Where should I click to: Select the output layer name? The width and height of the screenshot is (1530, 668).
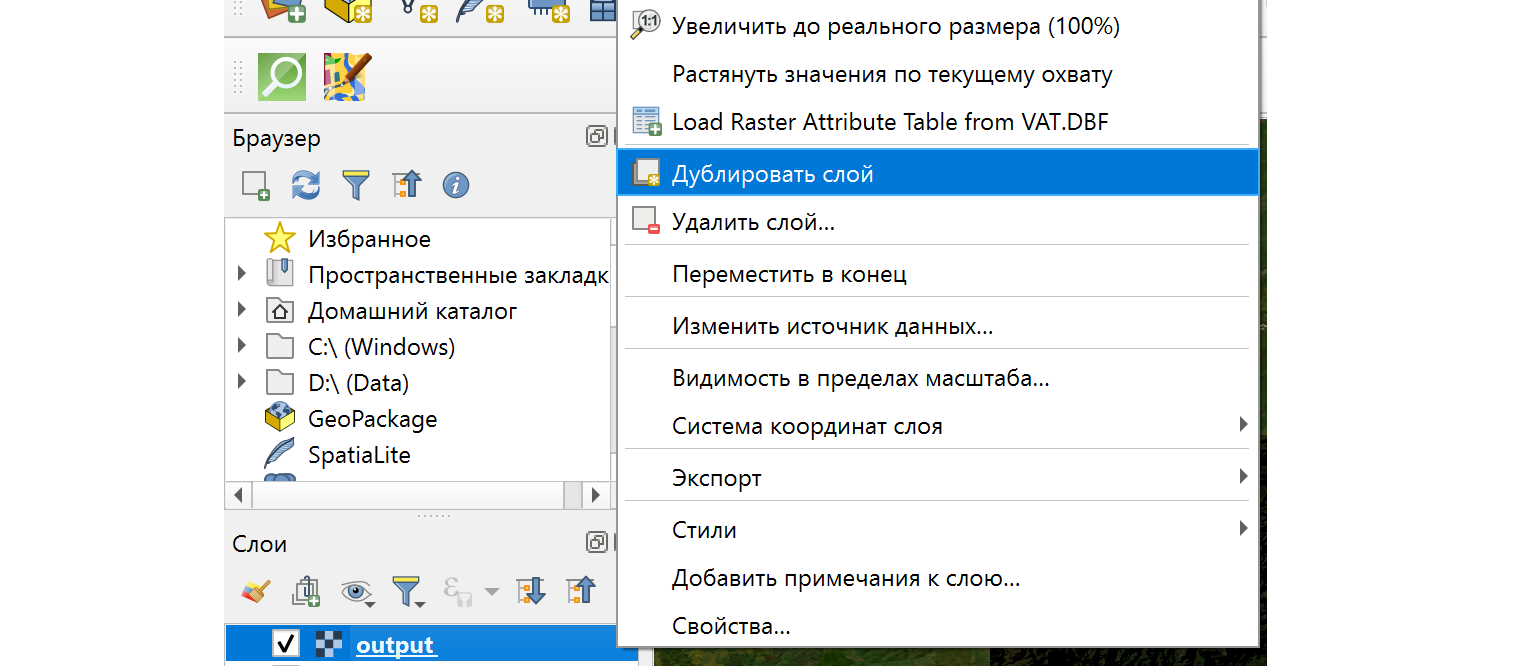[x=395, y=645]
